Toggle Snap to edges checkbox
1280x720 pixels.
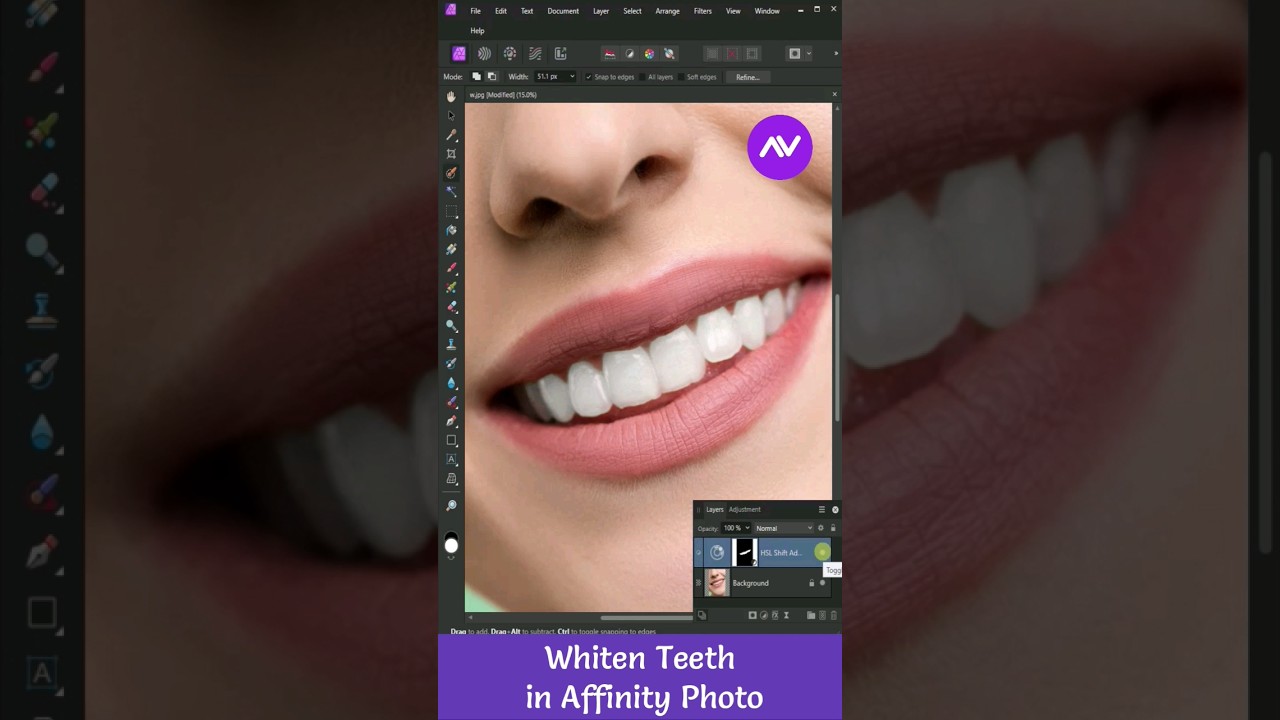tap(588, 77)
